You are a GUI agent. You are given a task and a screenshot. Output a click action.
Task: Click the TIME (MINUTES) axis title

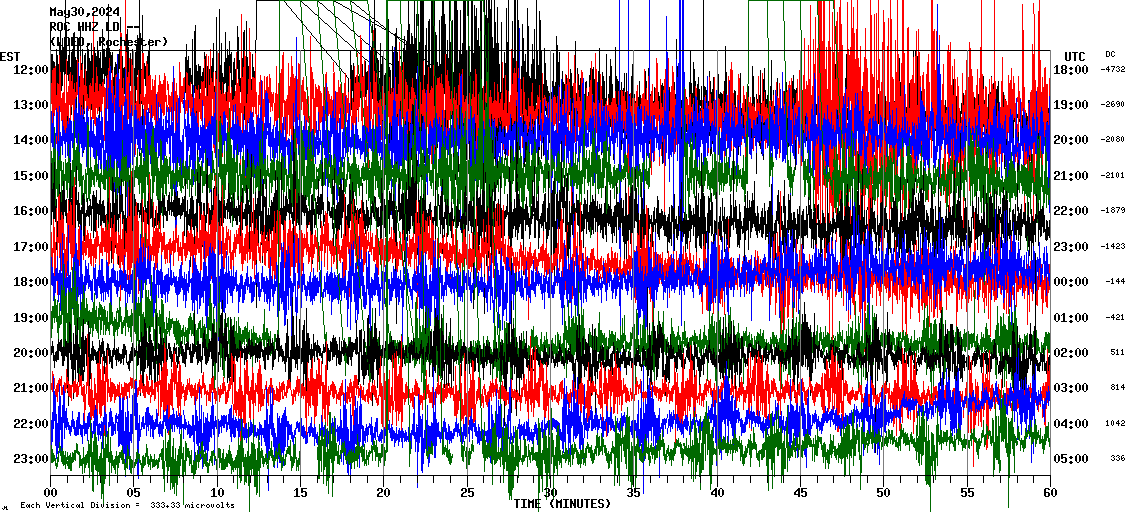point(561,504)
